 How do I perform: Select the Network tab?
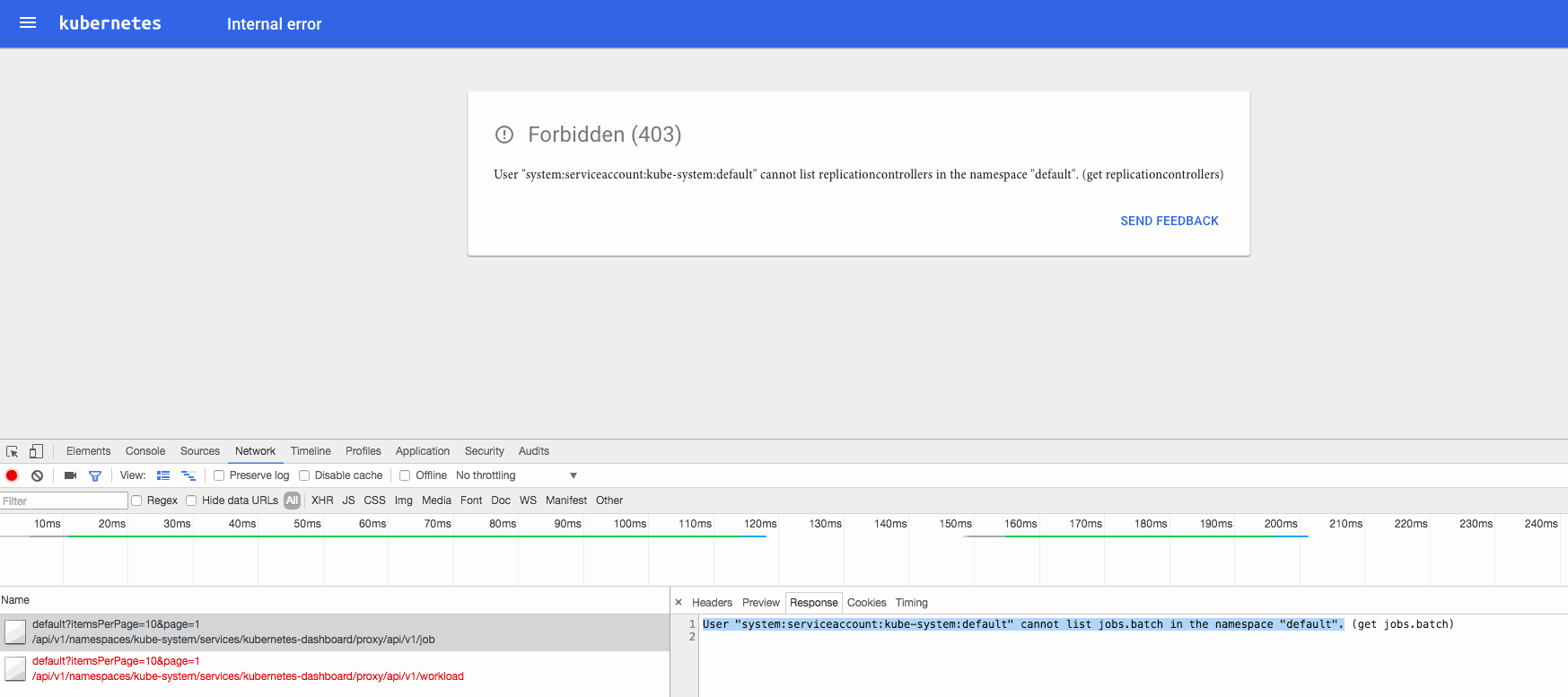(255, 451)
